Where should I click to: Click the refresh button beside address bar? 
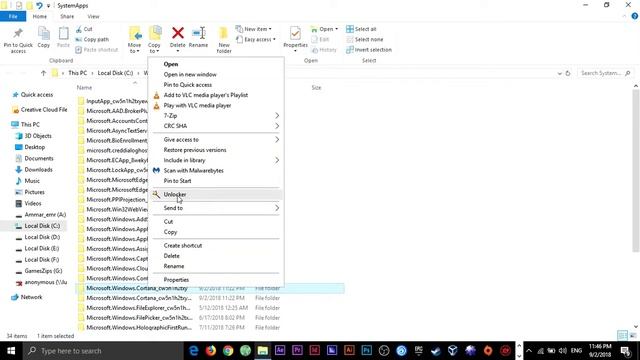568,73
